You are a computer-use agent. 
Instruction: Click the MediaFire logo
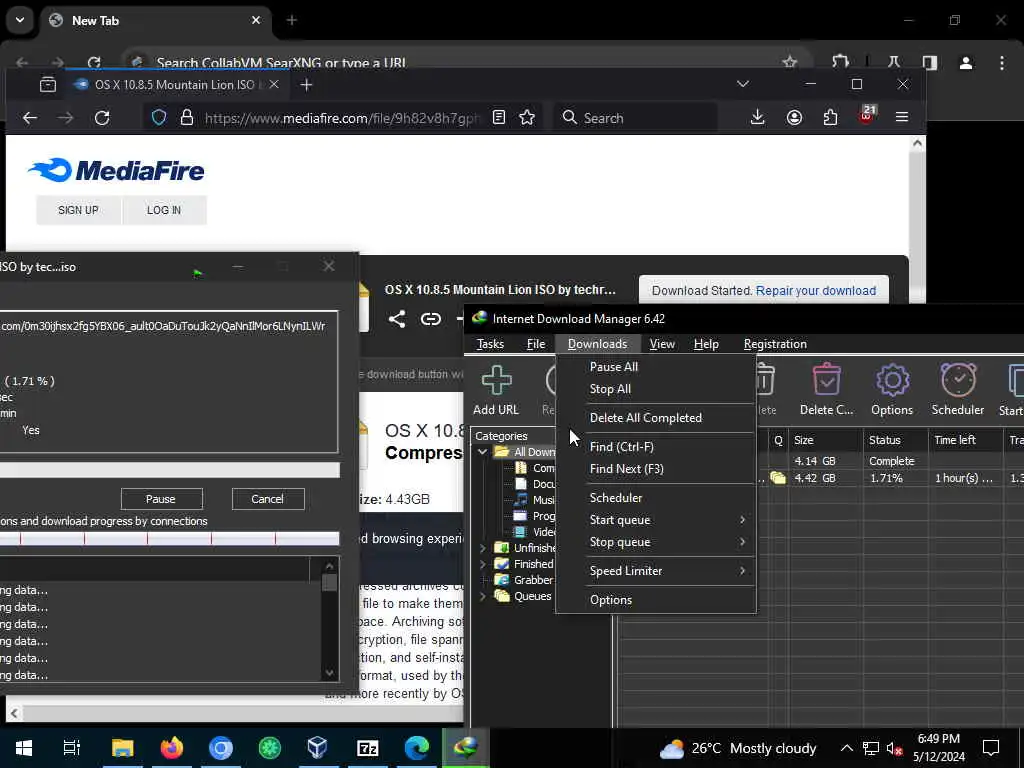point(116,170)
